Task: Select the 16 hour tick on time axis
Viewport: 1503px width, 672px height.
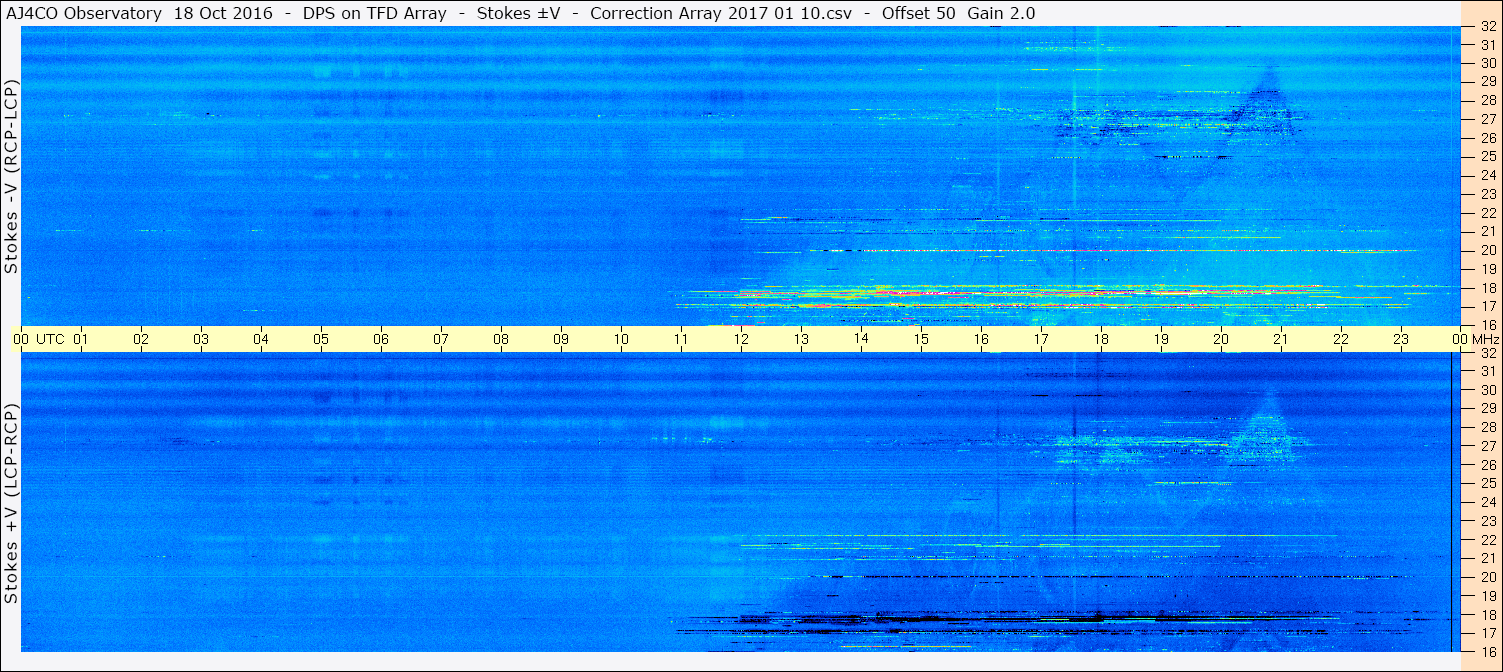Action: coord(981,339)
